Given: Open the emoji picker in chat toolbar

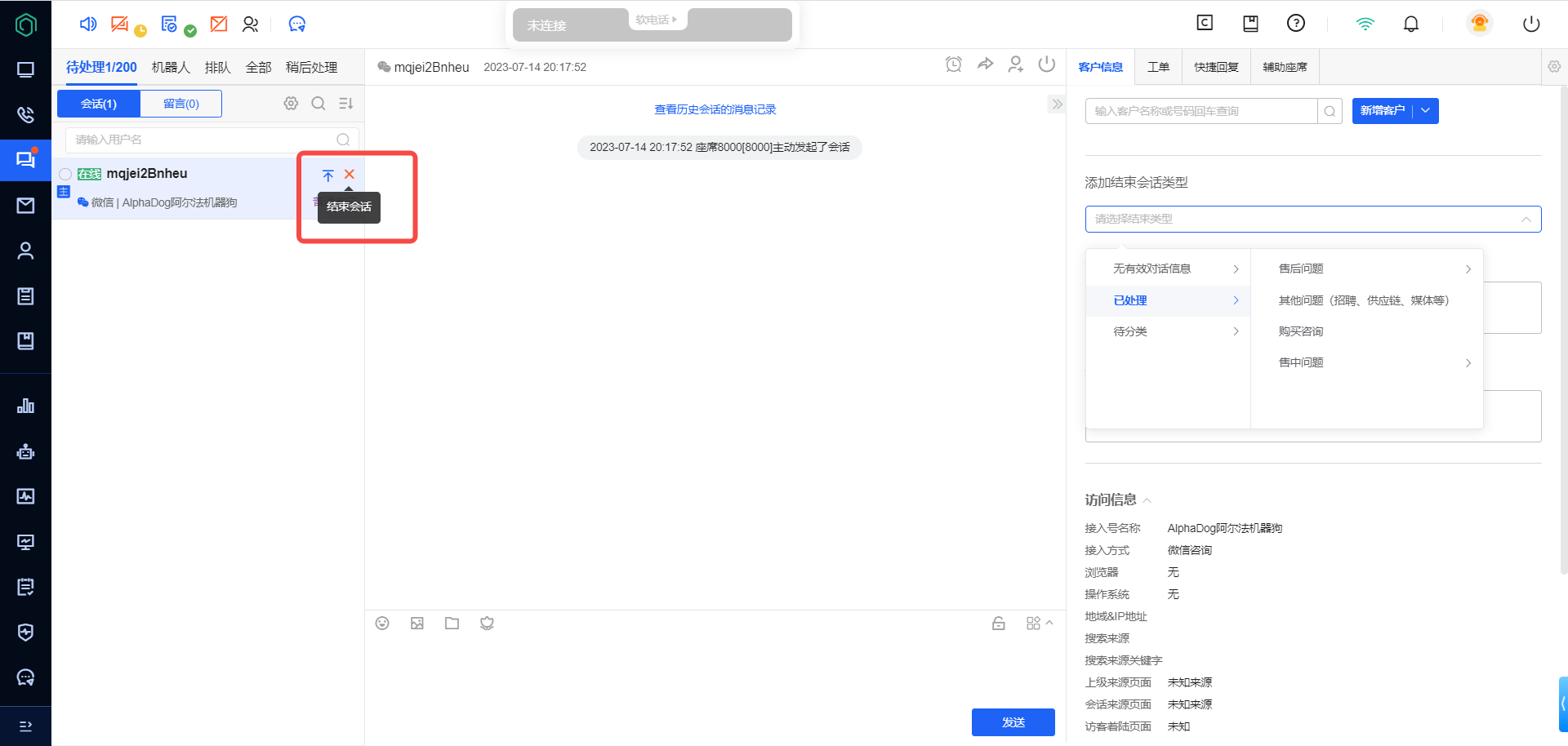Looking at the screenshot, I should click(382, 624).
